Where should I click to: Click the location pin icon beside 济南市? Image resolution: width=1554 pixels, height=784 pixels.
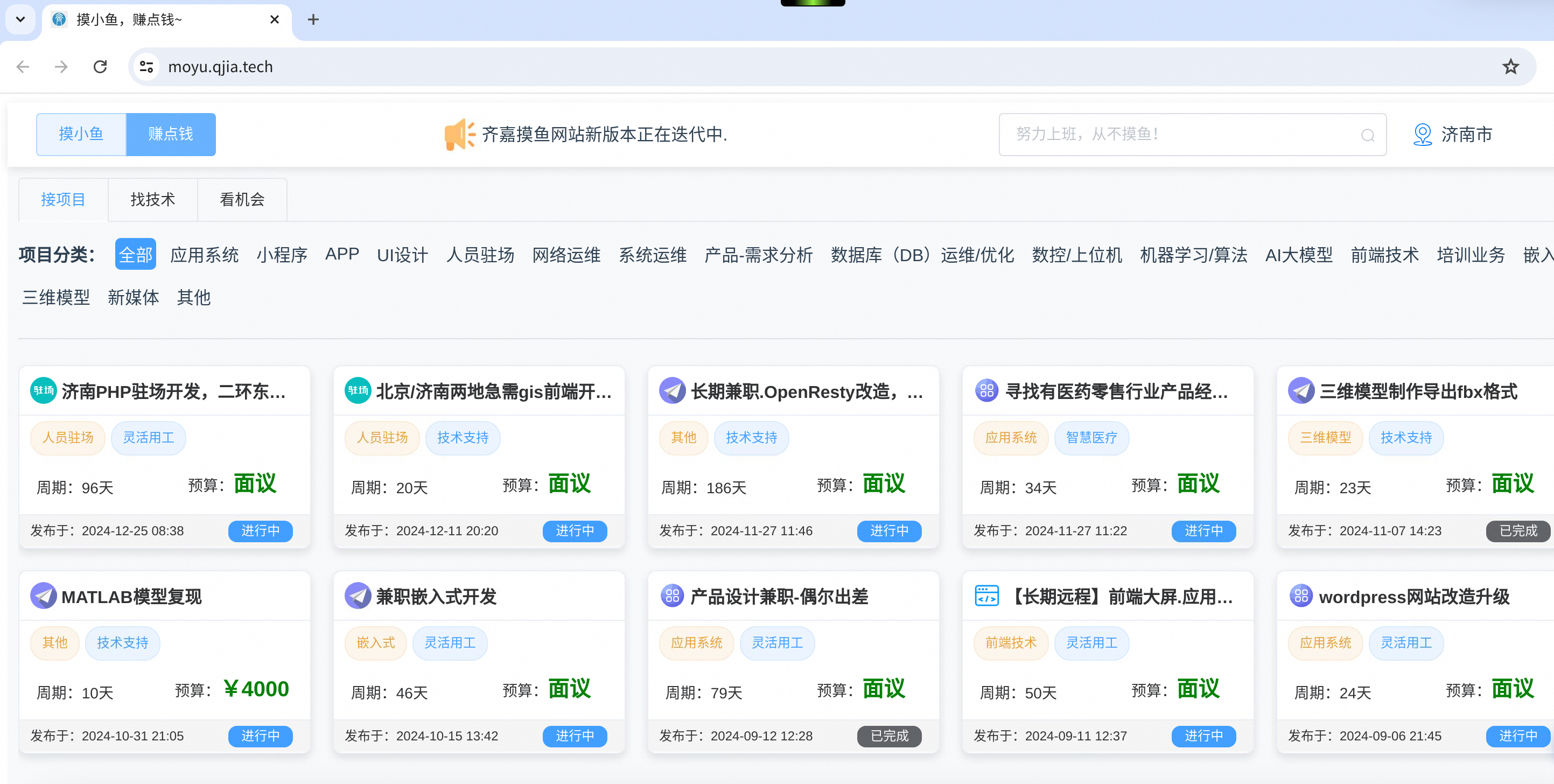click(1422, 134)
